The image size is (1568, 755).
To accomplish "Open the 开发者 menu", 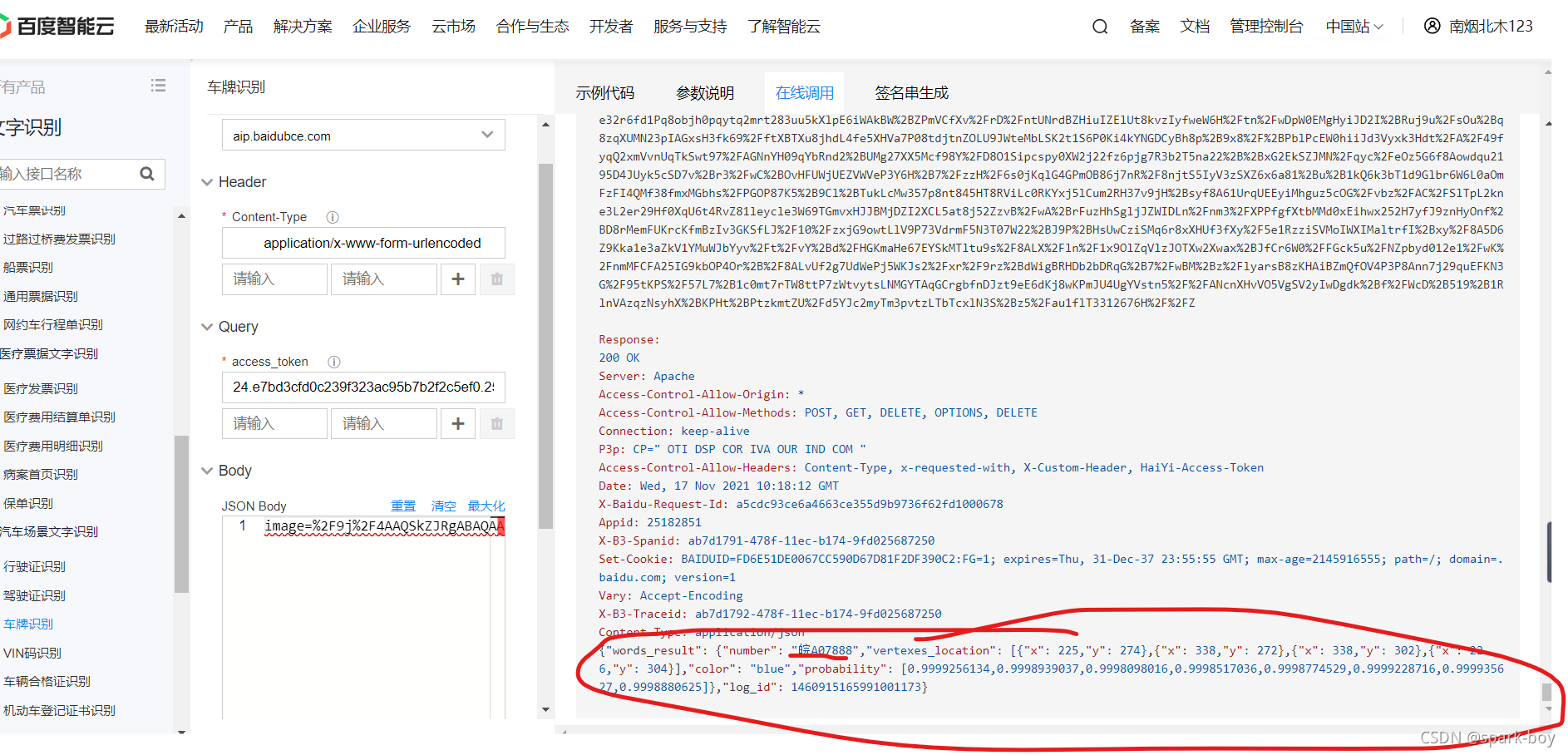I will (x=611, y=27).
